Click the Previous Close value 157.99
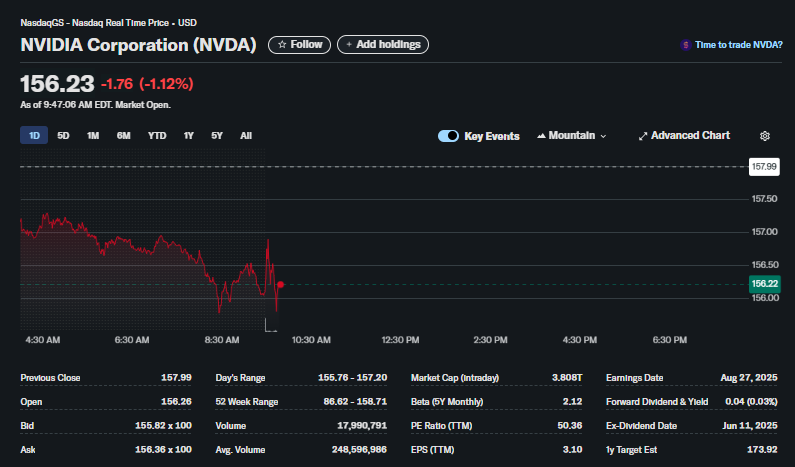Screen dimensions: 795x467 pyautogui.click(x=176, y=378)
